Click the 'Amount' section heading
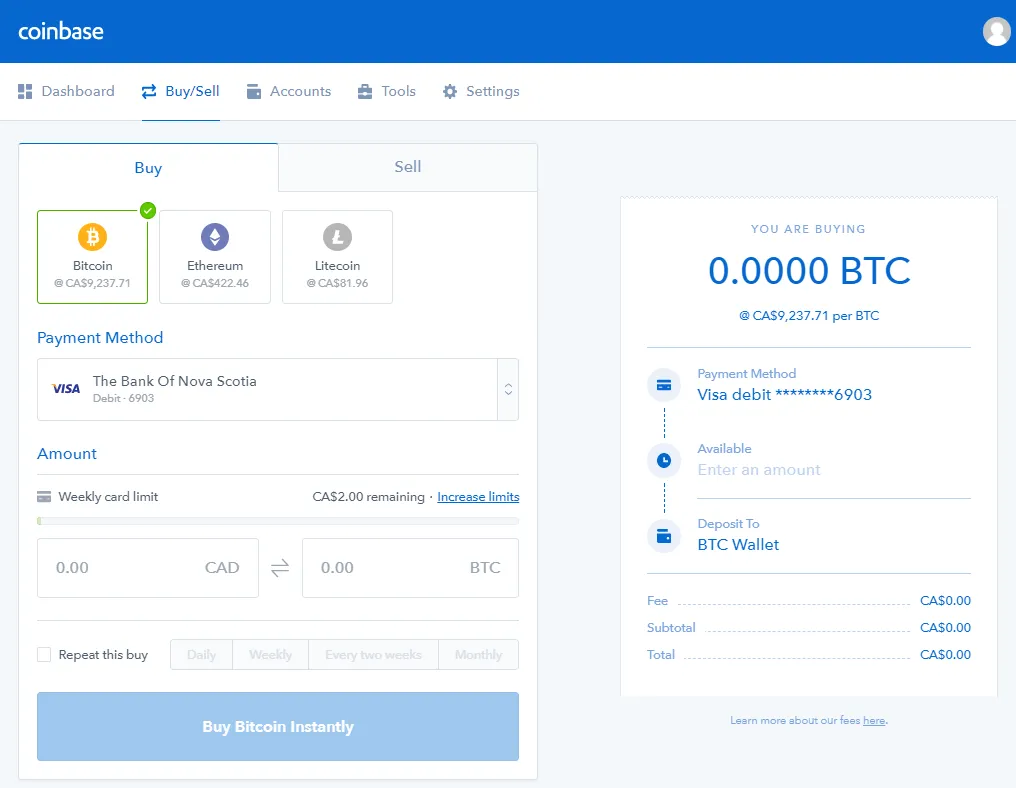Image resolution: width=1016 pixels, height=788 pixels. [67, 454]
